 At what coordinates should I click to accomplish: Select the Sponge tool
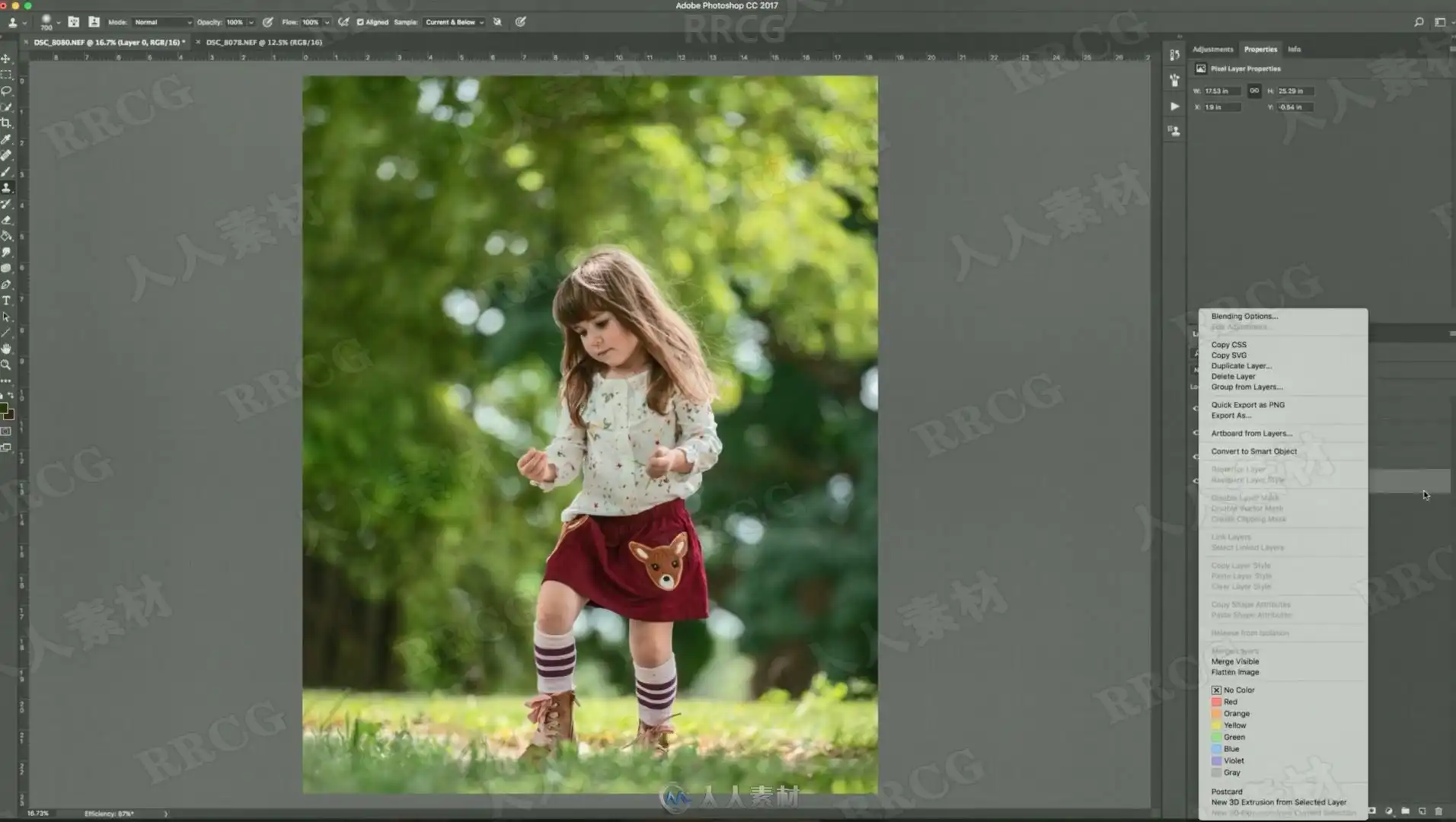coord(6,268)
